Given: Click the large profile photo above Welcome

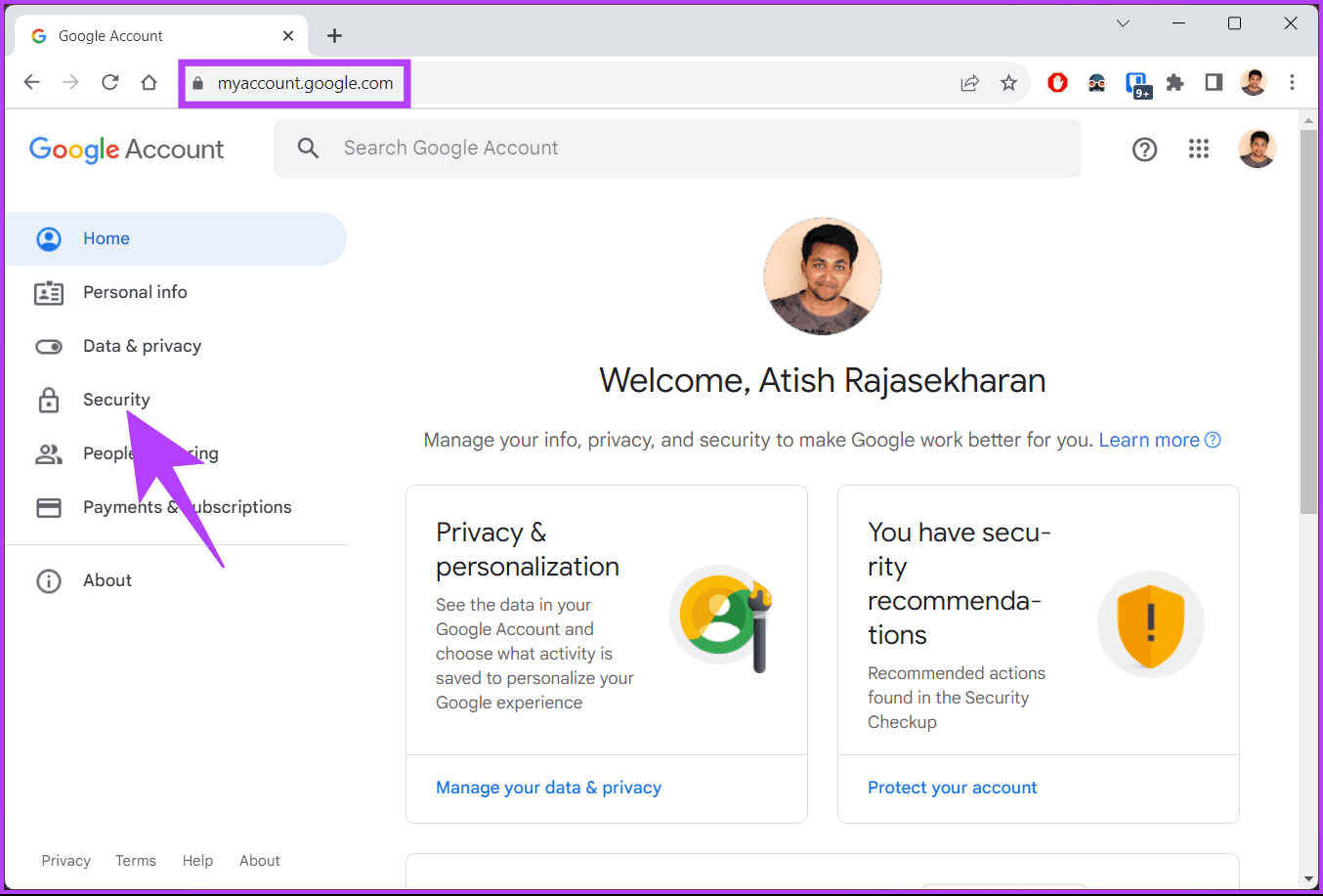Looking at the screenshot, I should click(823, 277).
